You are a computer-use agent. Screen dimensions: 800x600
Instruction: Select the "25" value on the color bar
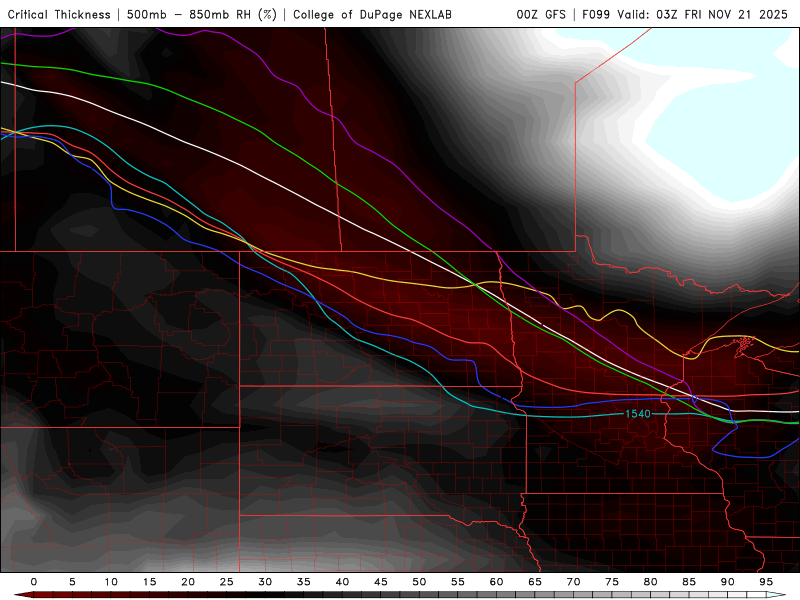click(227, 582)
